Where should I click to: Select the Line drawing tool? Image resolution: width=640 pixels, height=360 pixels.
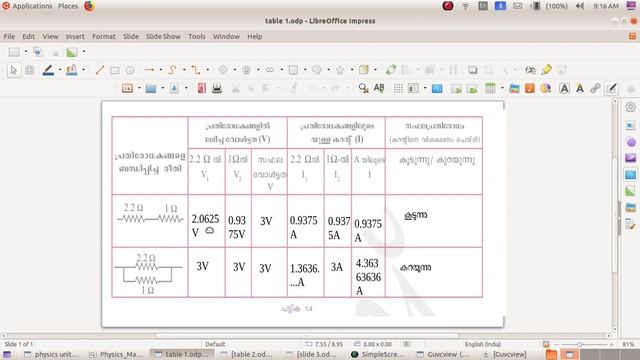tap(100, 70)
